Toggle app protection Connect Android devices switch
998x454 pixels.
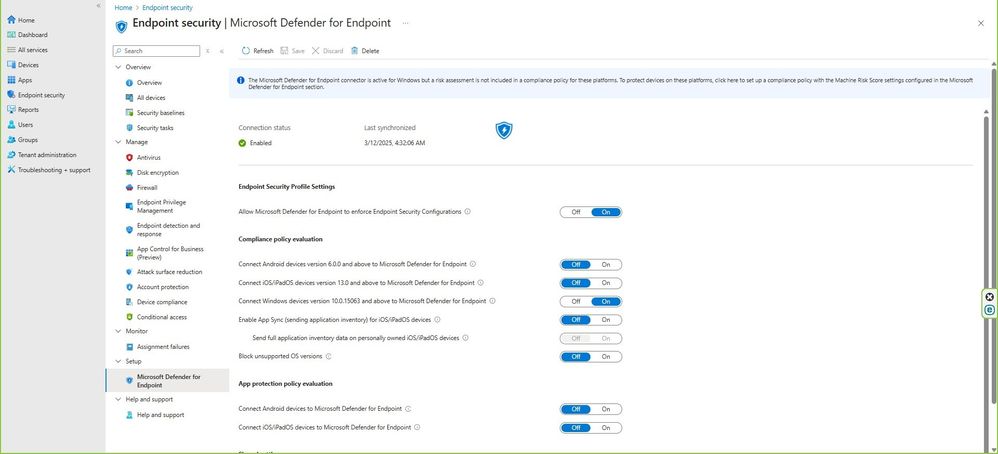pos(591,409)
